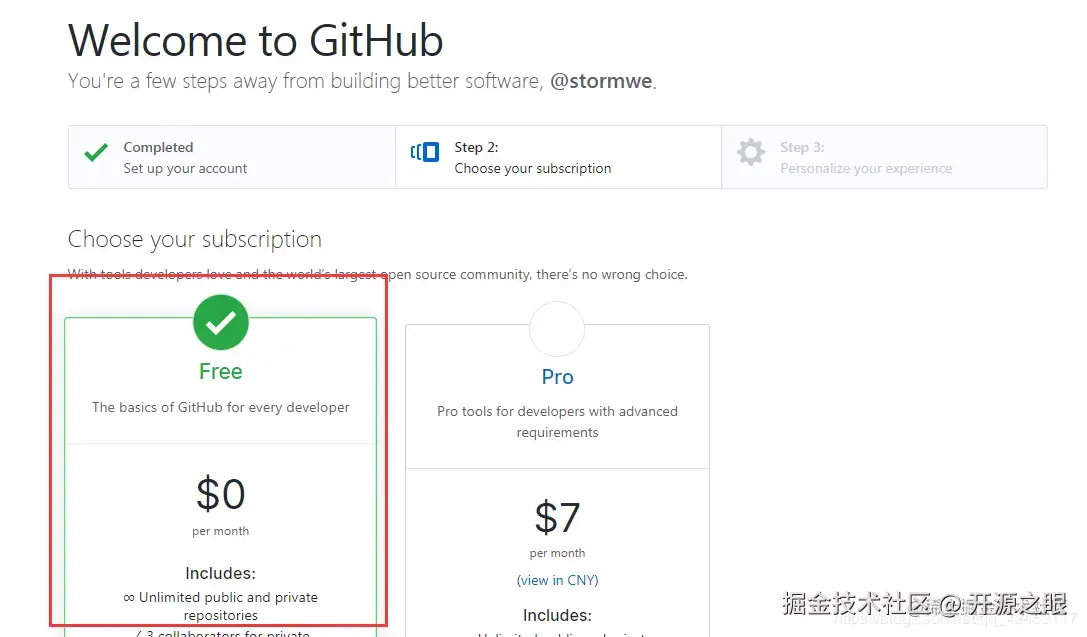Click the Step 3 gear icon
This screenshot has height=637, width=1087.
click(750, 152)
